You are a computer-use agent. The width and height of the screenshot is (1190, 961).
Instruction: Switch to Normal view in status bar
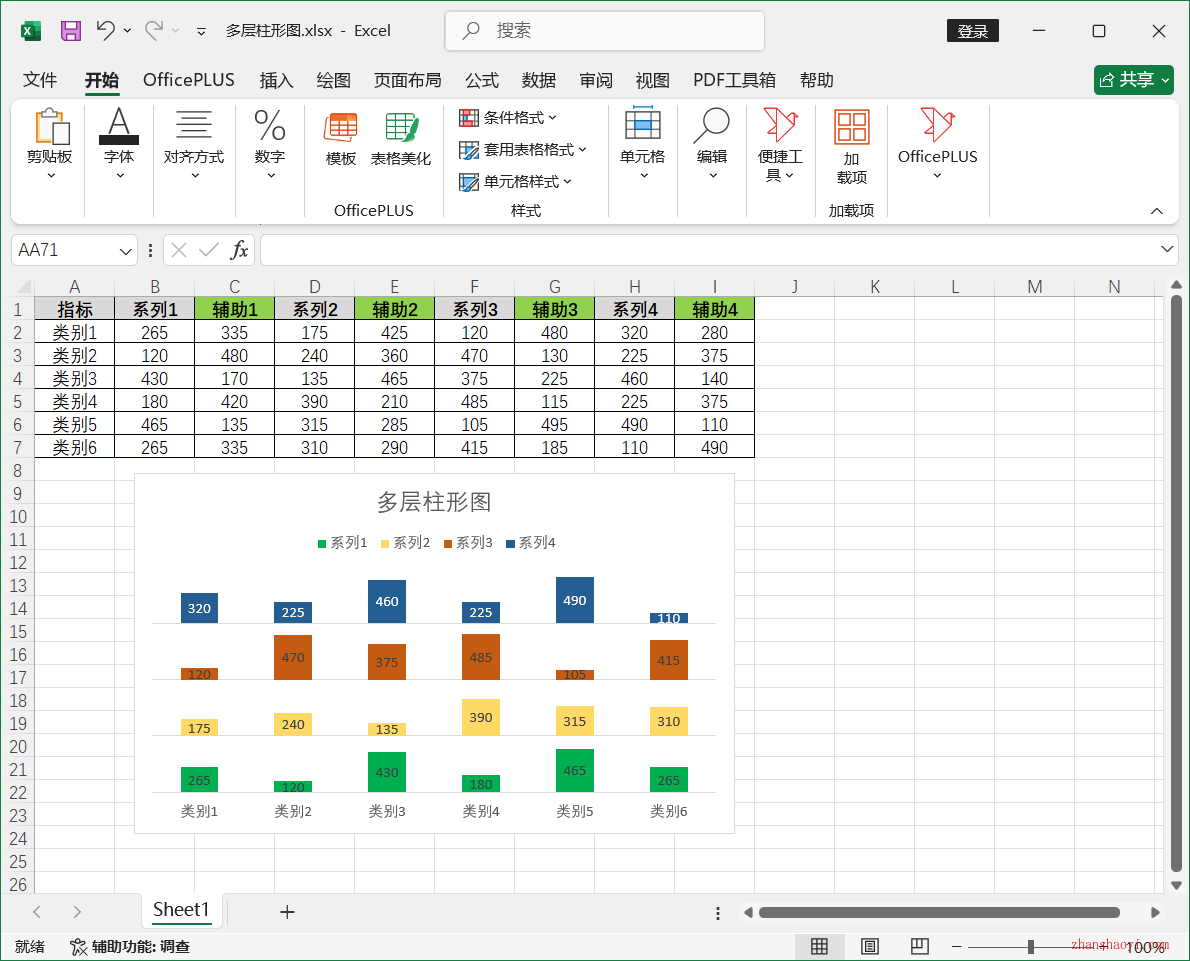819,946
